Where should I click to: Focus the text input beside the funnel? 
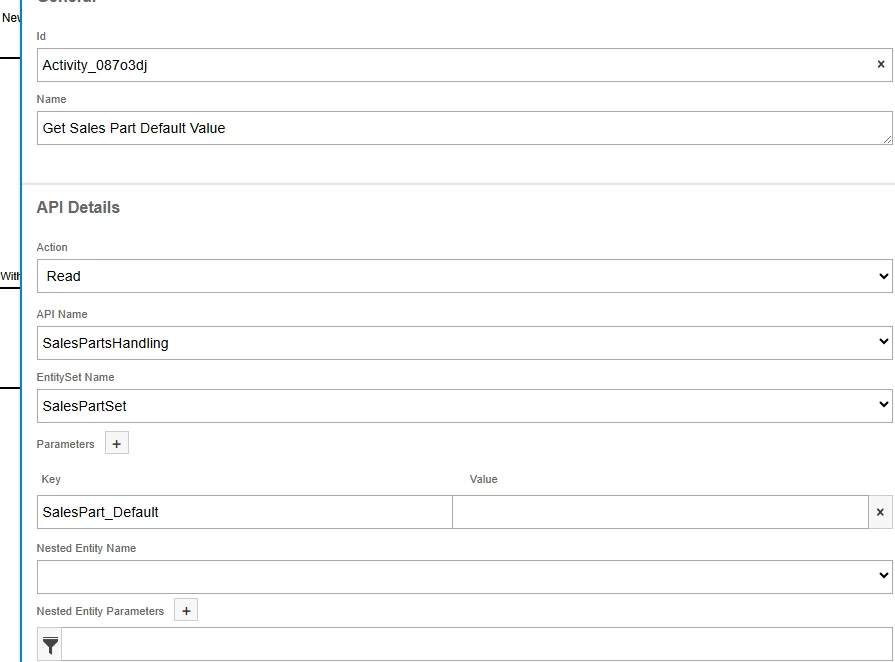476,645
